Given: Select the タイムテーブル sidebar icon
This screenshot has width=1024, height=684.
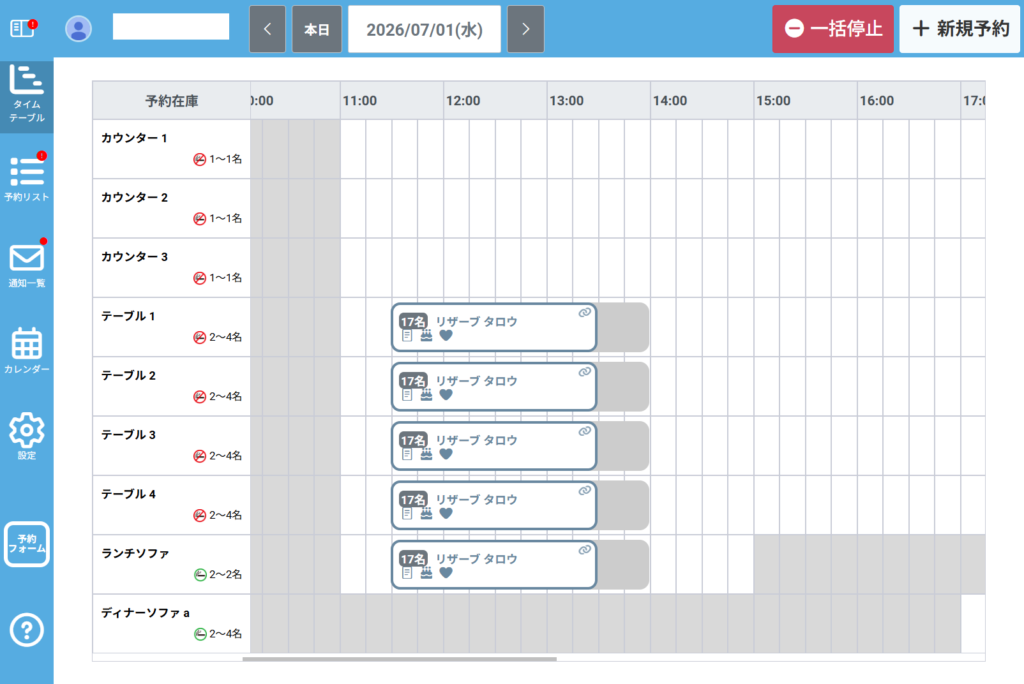Looking at the screenshot, I should 27,95.
